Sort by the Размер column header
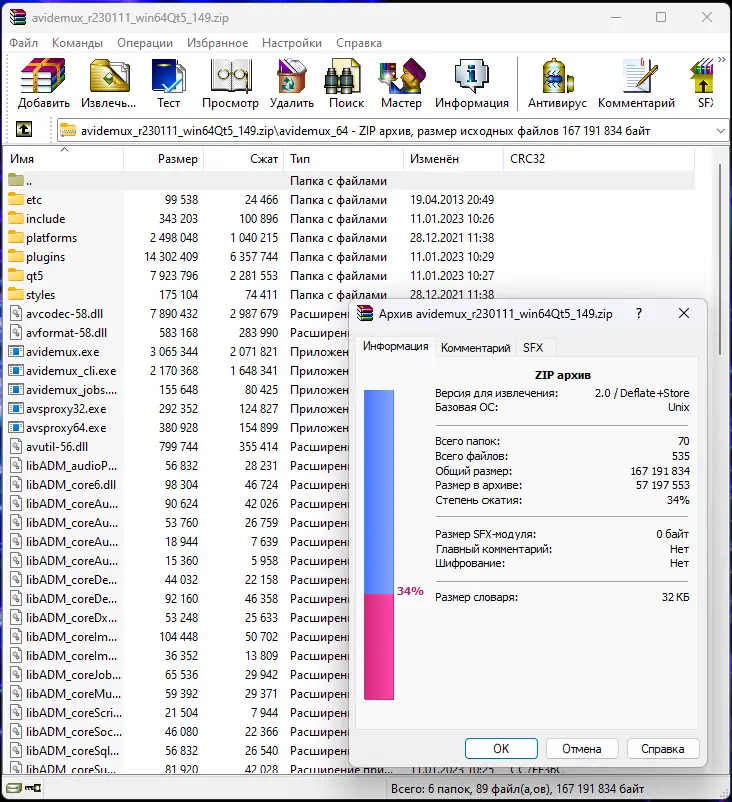The height and width of the screenshot is (802, 732). [164, 159]
